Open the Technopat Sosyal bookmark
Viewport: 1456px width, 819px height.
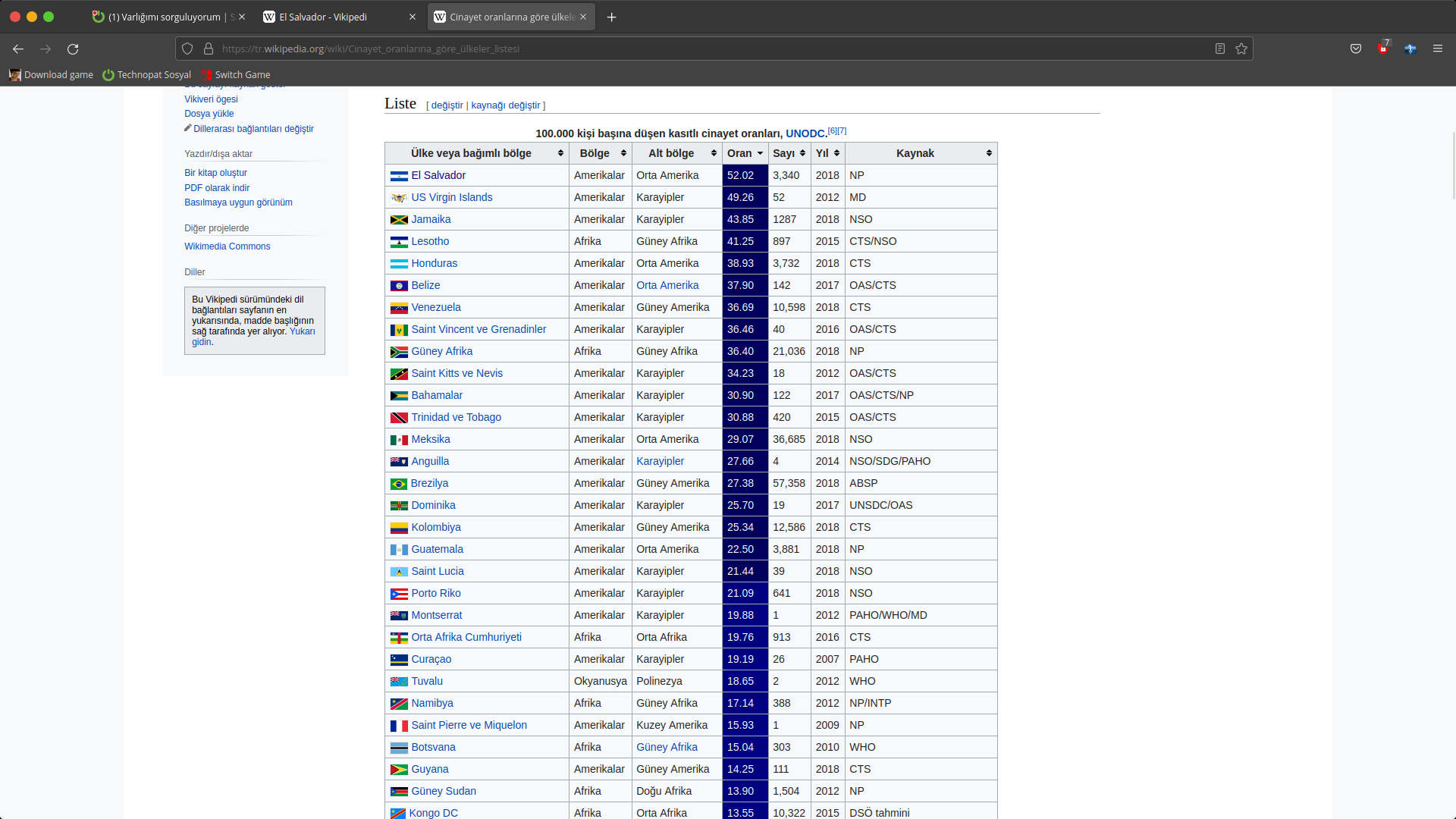pos(147,74)
